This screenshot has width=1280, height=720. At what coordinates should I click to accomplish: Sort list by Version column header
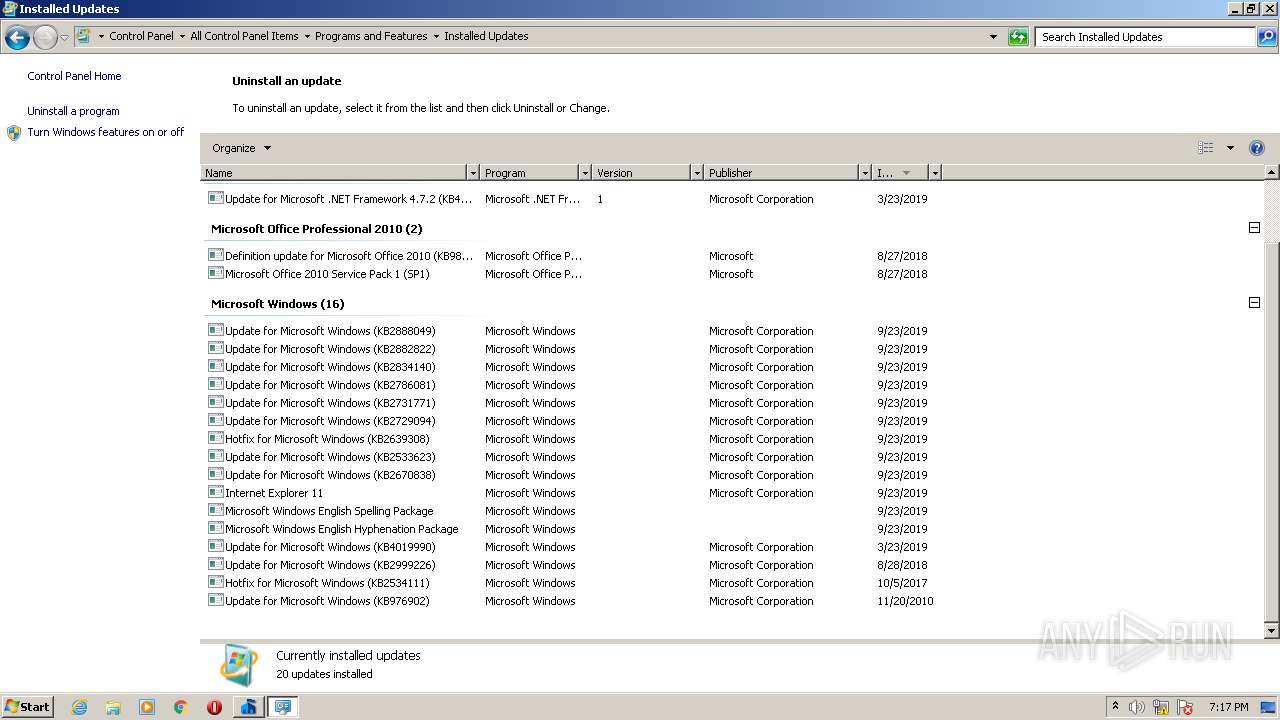click(641, 173)
